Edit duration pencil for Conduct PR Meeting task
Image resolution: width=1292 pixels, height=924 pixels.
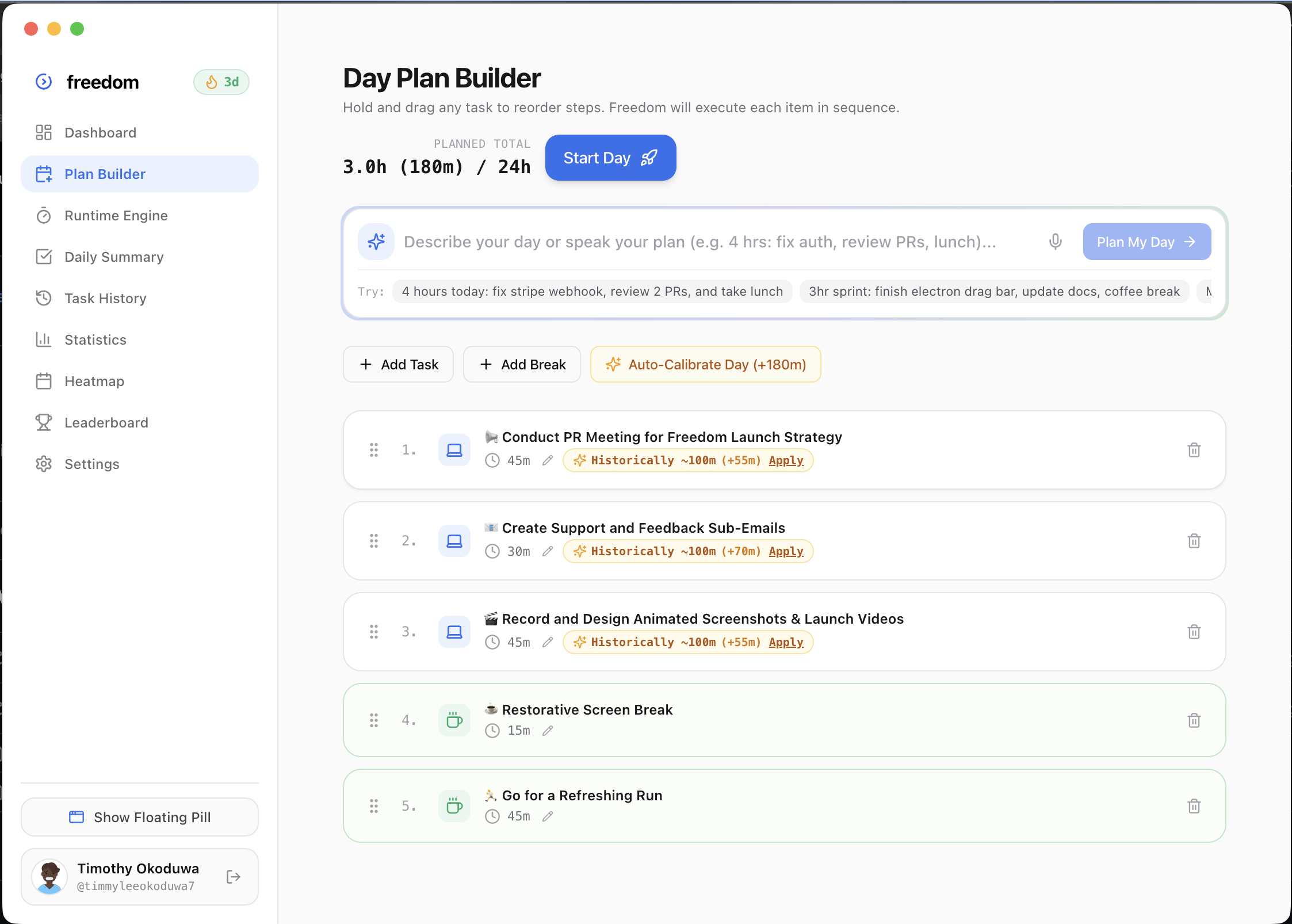pyautogui.click(x=548, y=460)
